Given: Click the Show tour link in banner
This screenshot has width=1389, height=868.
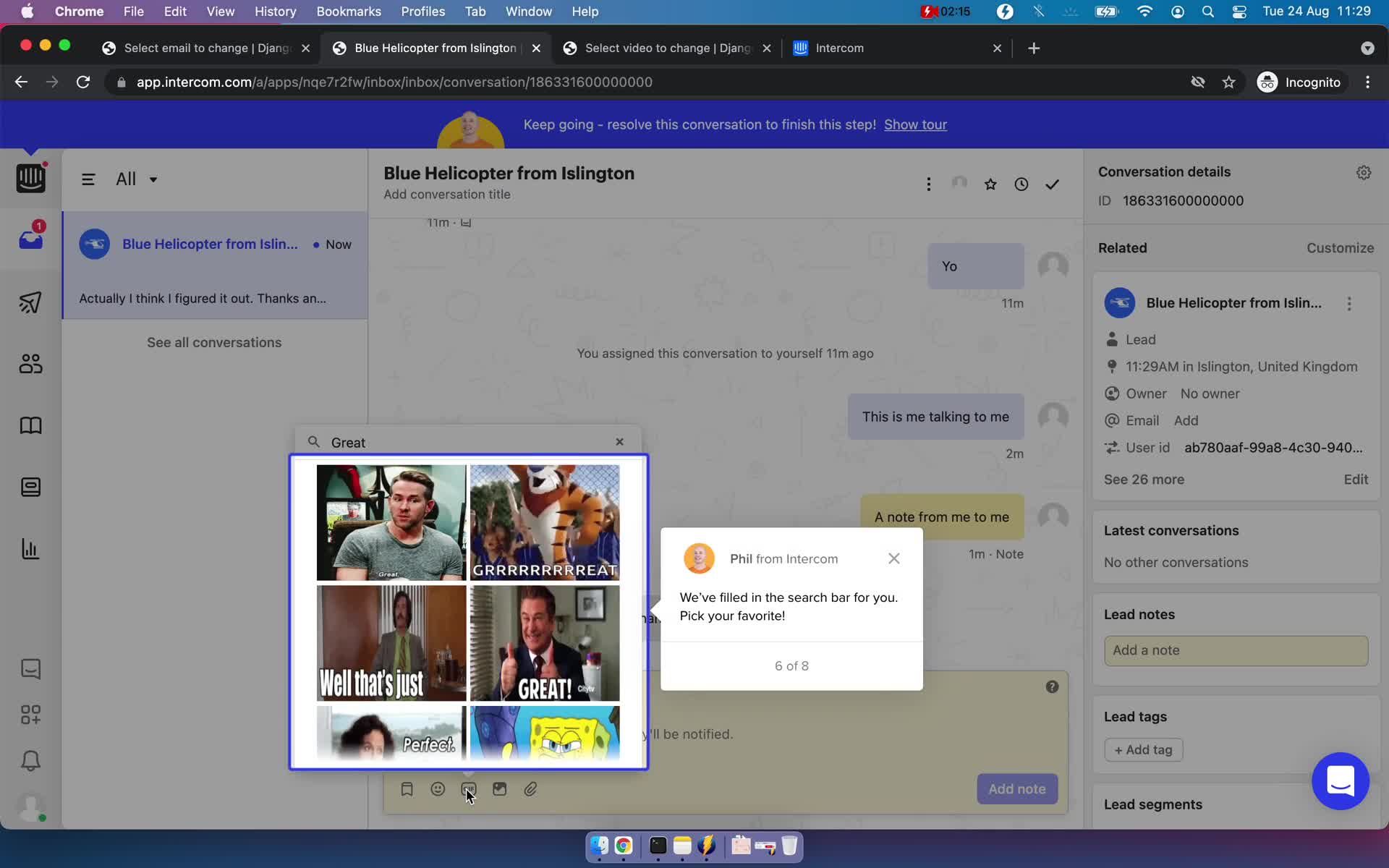Looking at the screenshot, I should click(x=915, y=124).
